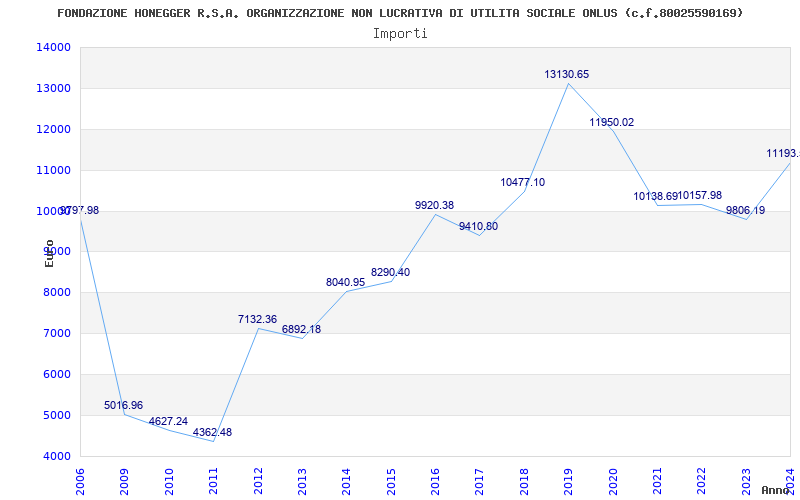This screenshot has height=500, width=800.
Task: Select the 10157.98 data label
Action: pyautogui.click(x=700, y=196)
